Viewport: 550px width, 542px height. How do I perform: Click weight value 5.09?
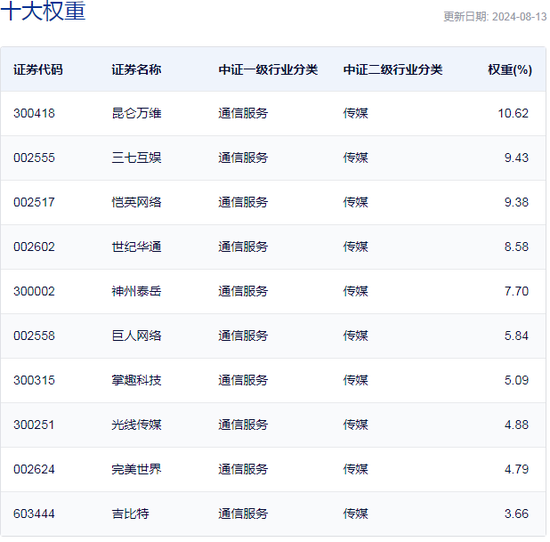[516, 381]
